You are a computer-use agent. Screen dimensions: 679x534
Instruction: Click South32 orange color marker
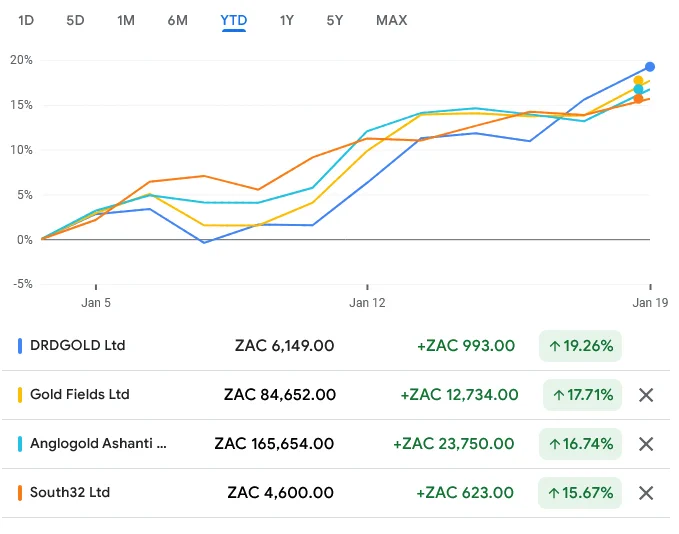click(20, 492)
